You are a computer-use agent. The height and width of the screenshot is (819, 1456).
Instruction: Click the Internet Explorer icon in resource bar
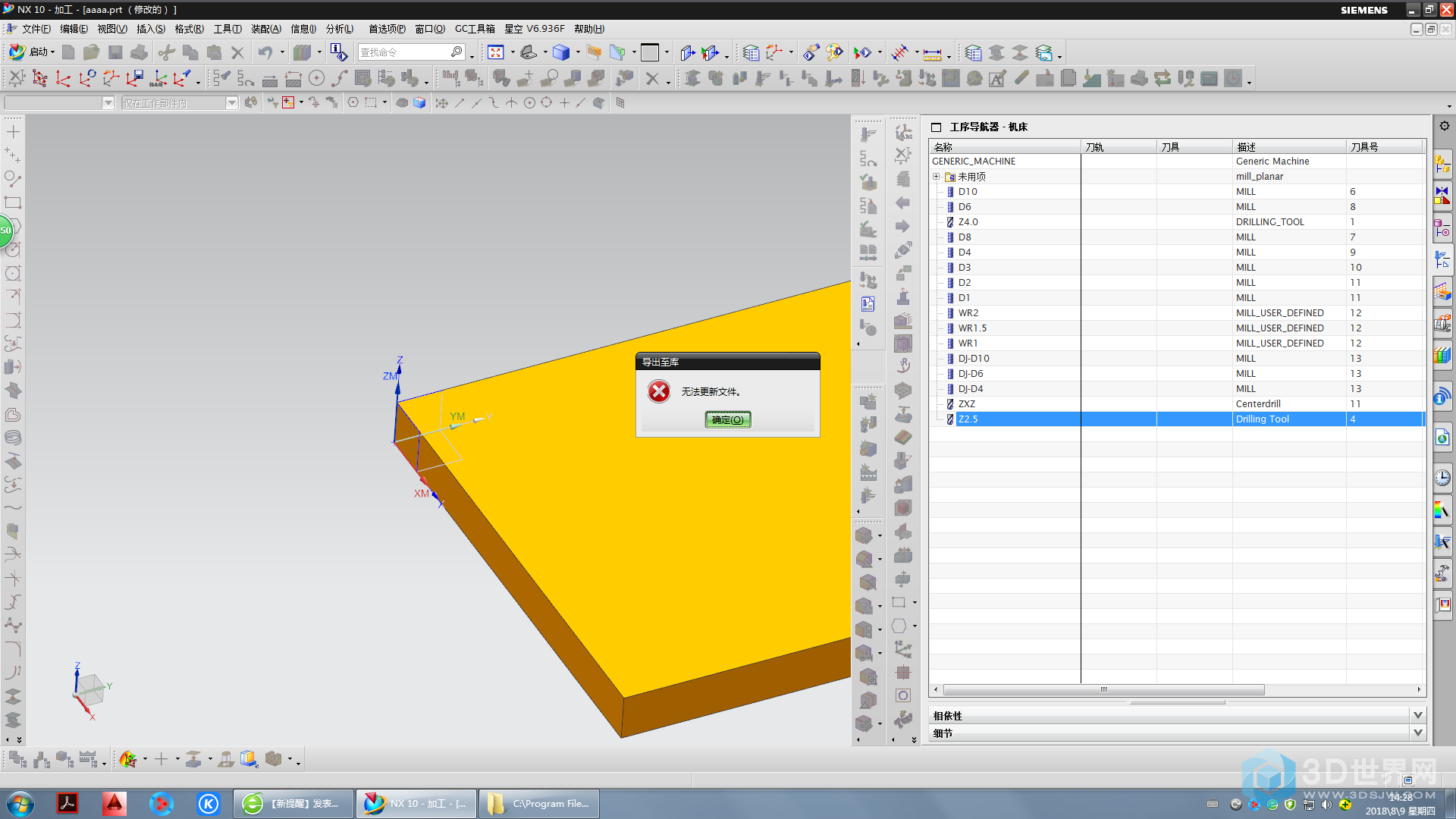point(1442,438)
